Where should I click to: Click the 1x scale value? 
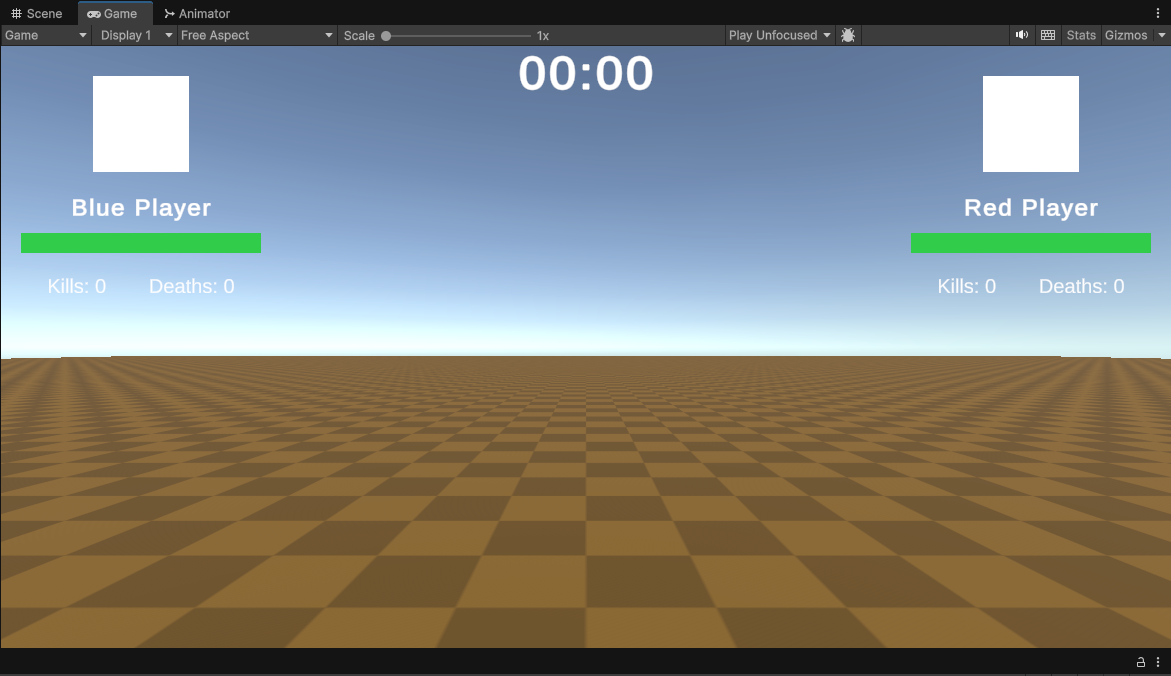point(543,36)
